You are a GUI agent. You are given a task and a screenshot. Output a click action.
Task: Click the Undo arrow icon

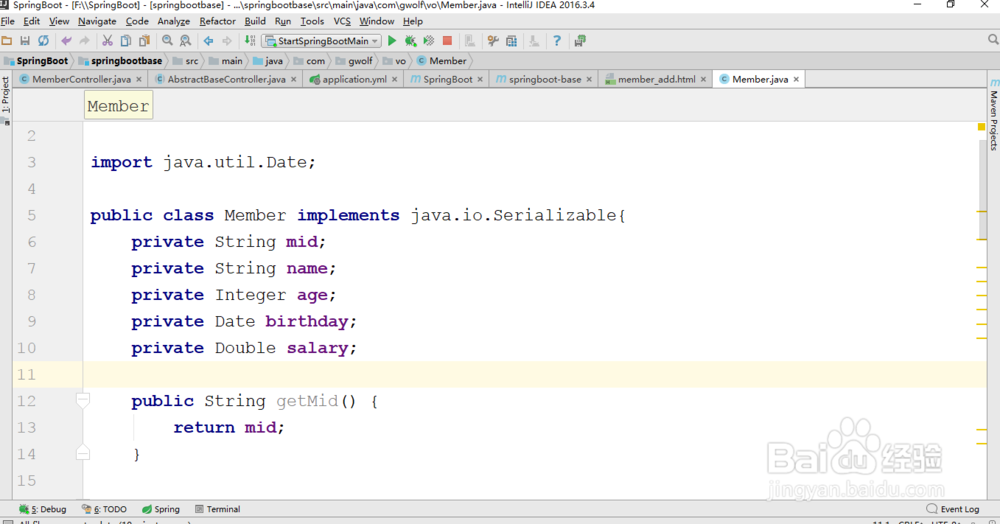(66, 41)
